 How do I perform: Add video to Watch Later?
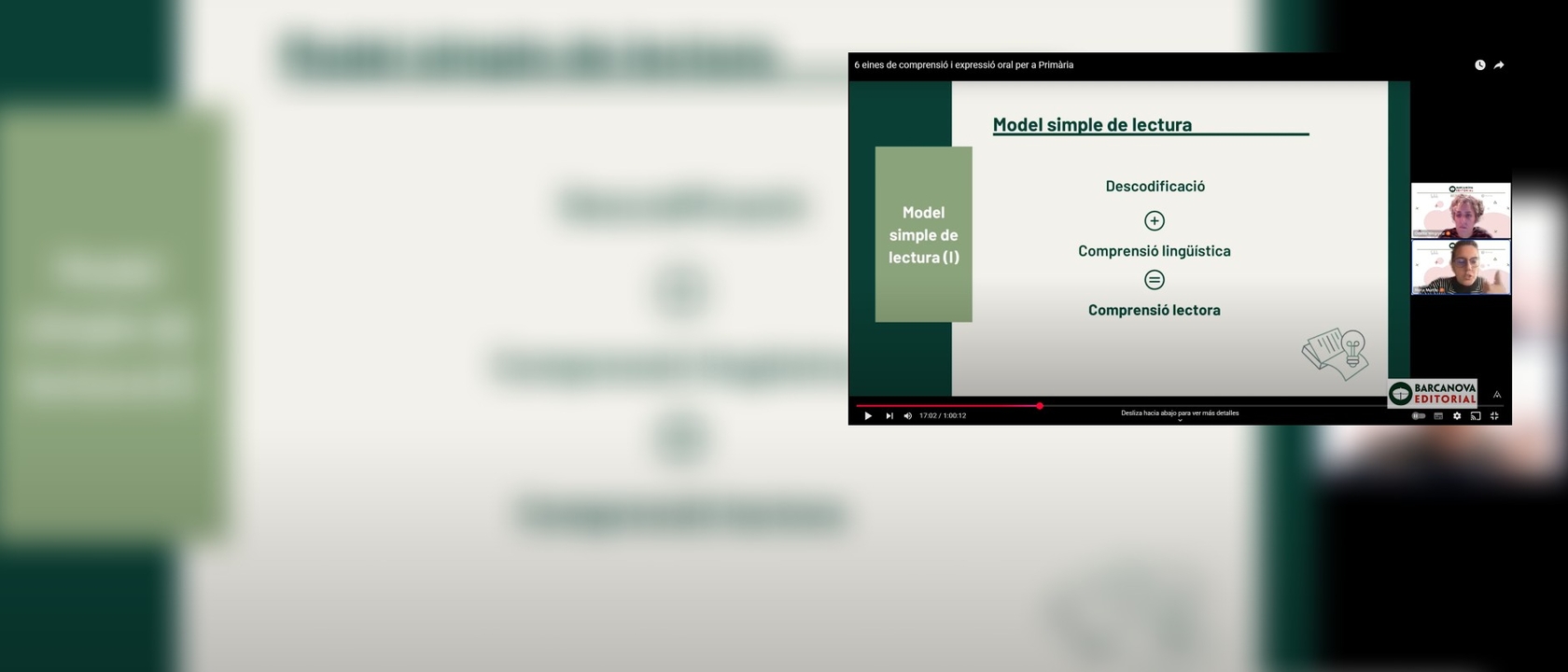1480,65
